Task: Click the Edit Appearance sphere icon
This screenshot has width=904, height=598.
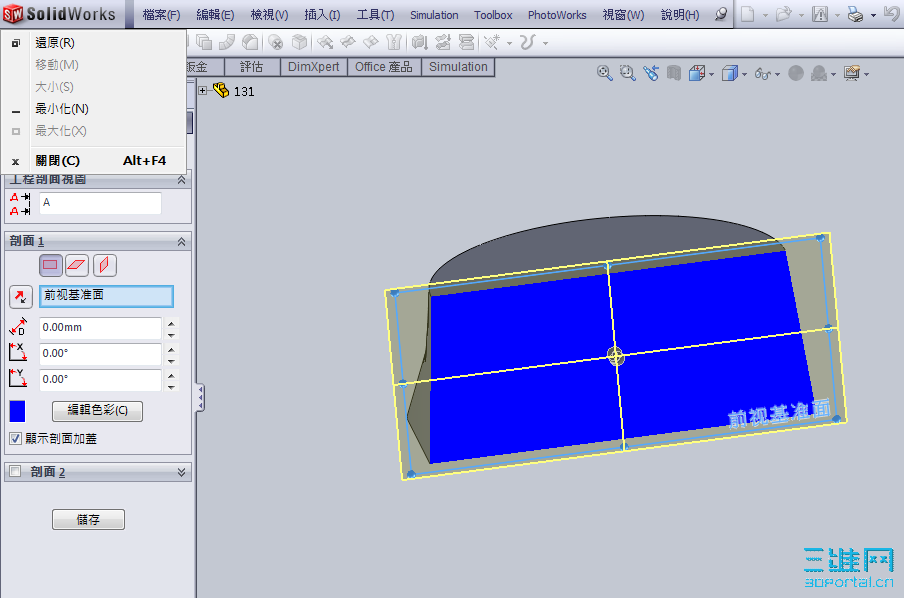Action: click(796, 73)
